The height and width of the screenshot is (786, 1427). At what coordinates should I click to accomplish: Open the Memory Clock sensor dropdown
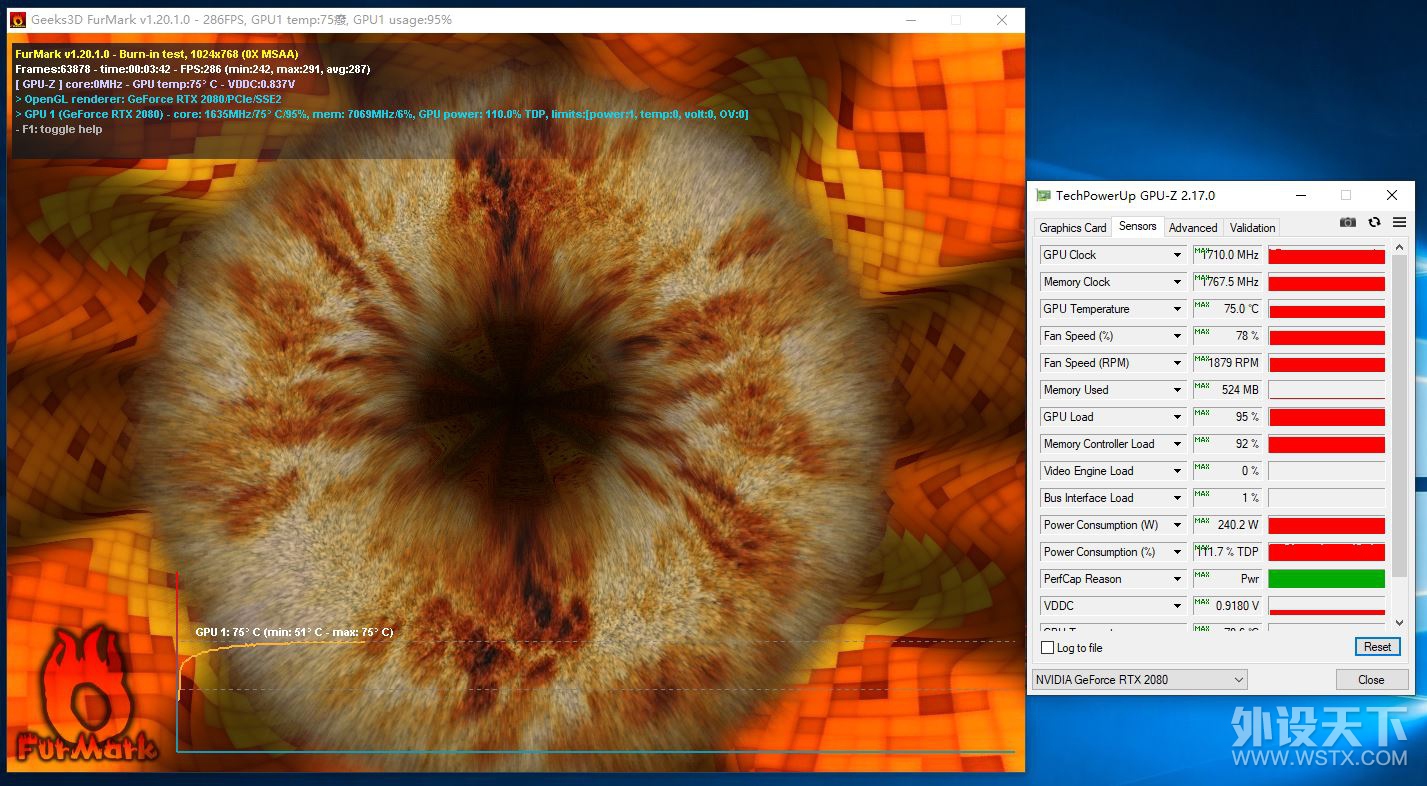(x=1177, y=282)
